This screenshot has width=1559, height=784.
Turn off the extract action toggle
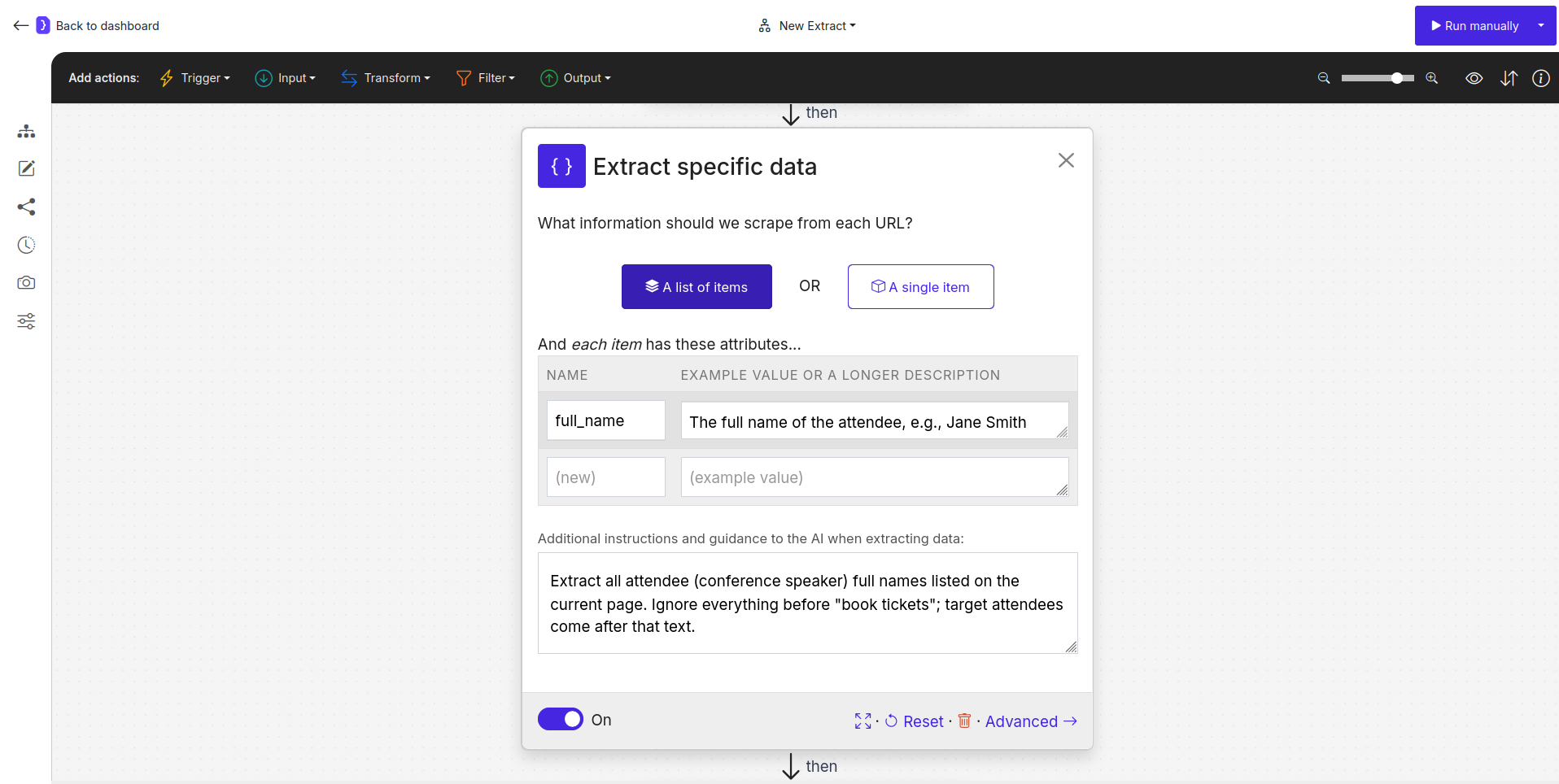(561, 719)
